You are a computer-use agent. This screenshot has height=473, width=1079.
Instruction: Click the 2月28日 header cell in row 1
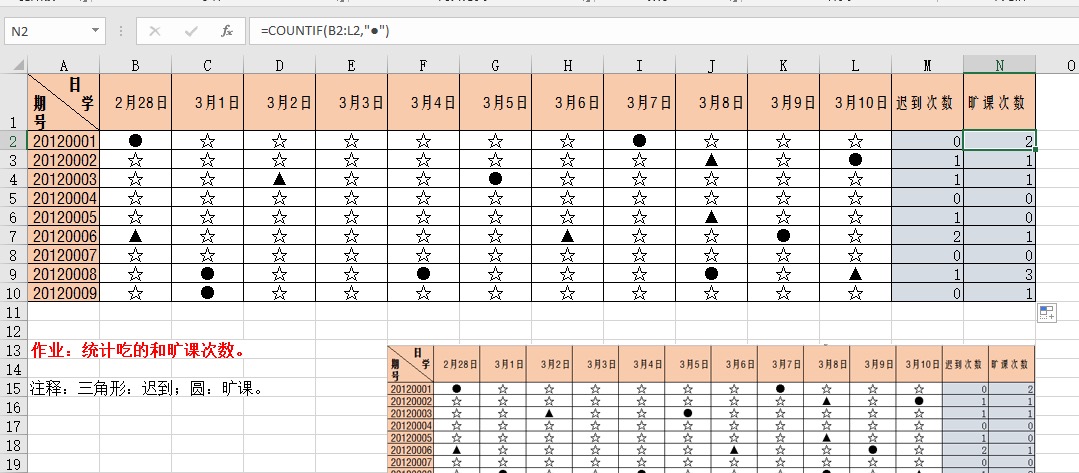click(136, 103)
